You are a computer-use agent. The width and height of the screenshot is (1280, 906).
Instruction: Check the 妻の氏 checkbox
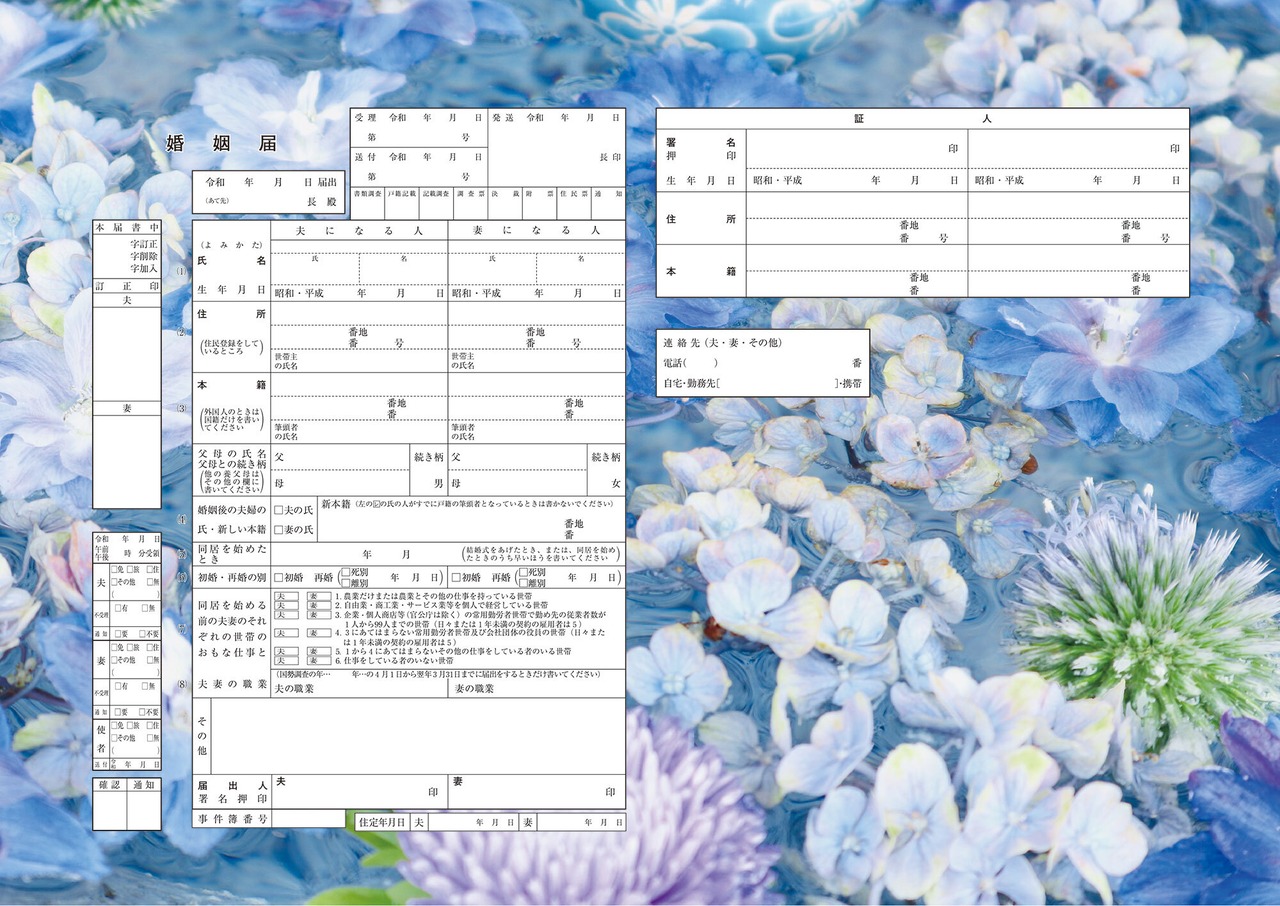(279, 529)
